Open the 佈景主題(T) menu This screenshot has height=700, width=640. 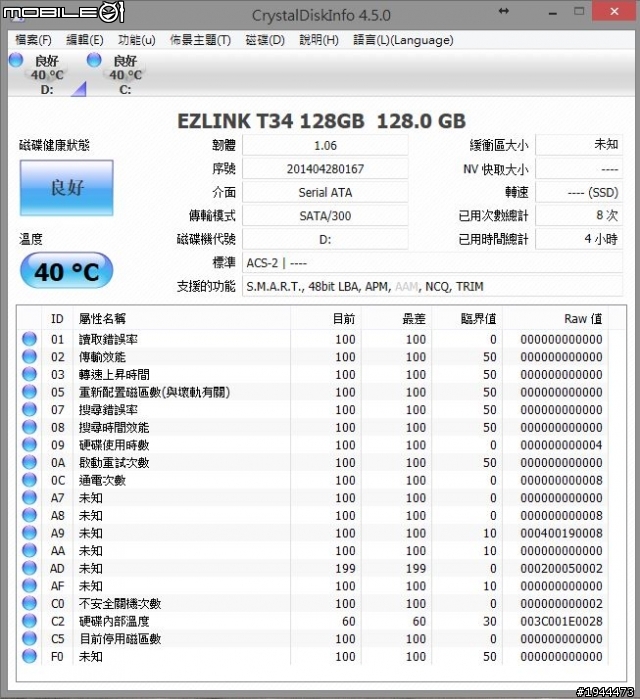point(200,40)
